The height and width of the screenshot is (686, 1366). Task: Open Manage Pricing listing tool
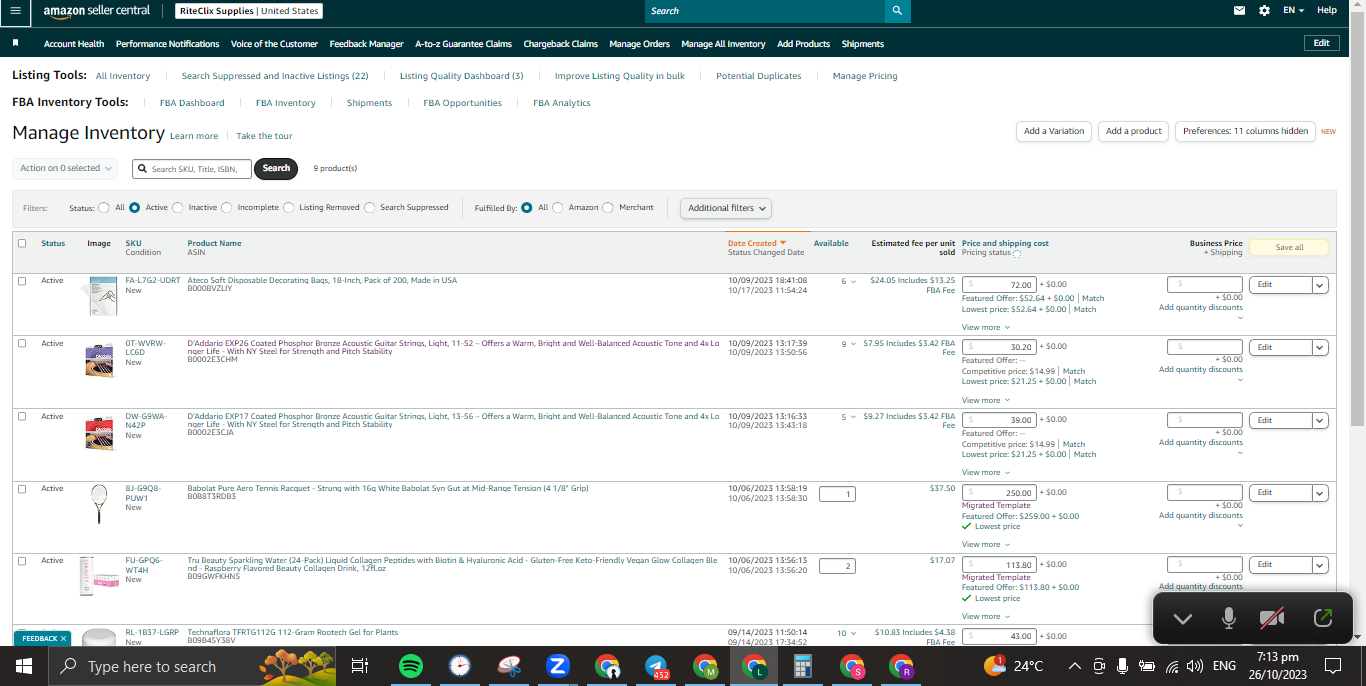pyautogui.click(x=865, y=76)
